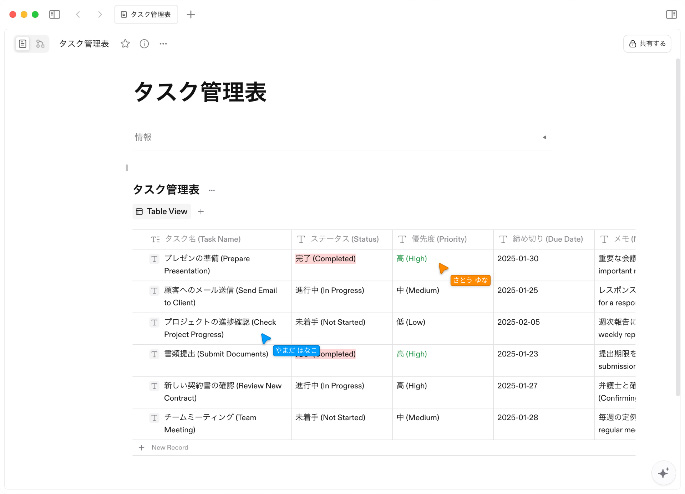
Task: Add a new database view
Action: [x=200, y=211]
